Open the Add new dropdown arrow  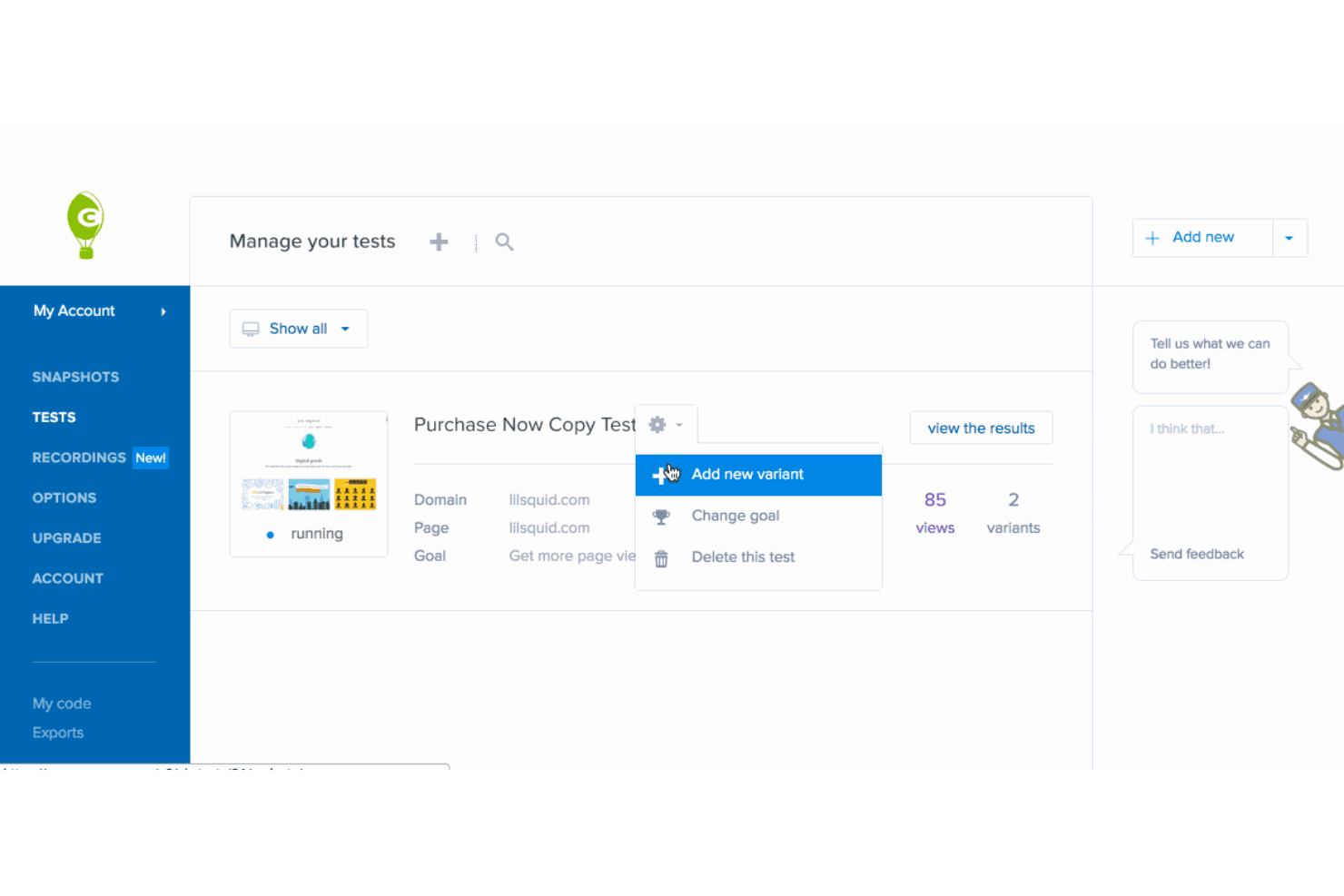click(1290, 238)
